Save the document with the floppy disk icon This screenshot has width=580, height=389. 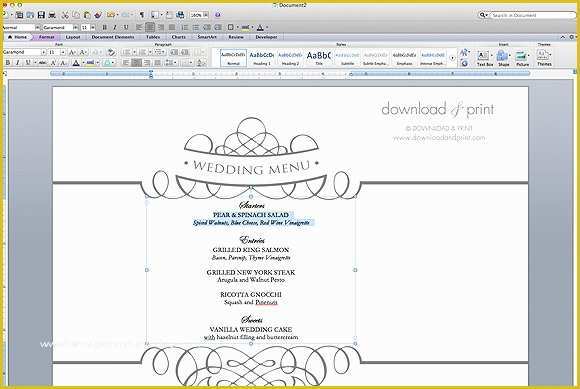(x=41, y=15)
